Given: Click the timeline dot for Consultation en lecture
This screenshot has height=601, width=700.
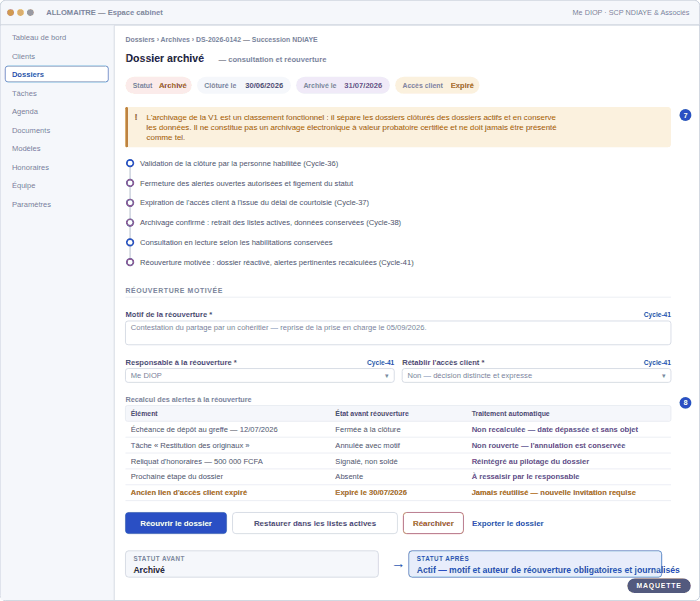Looking at the screenshot, I should coord(130,242).
